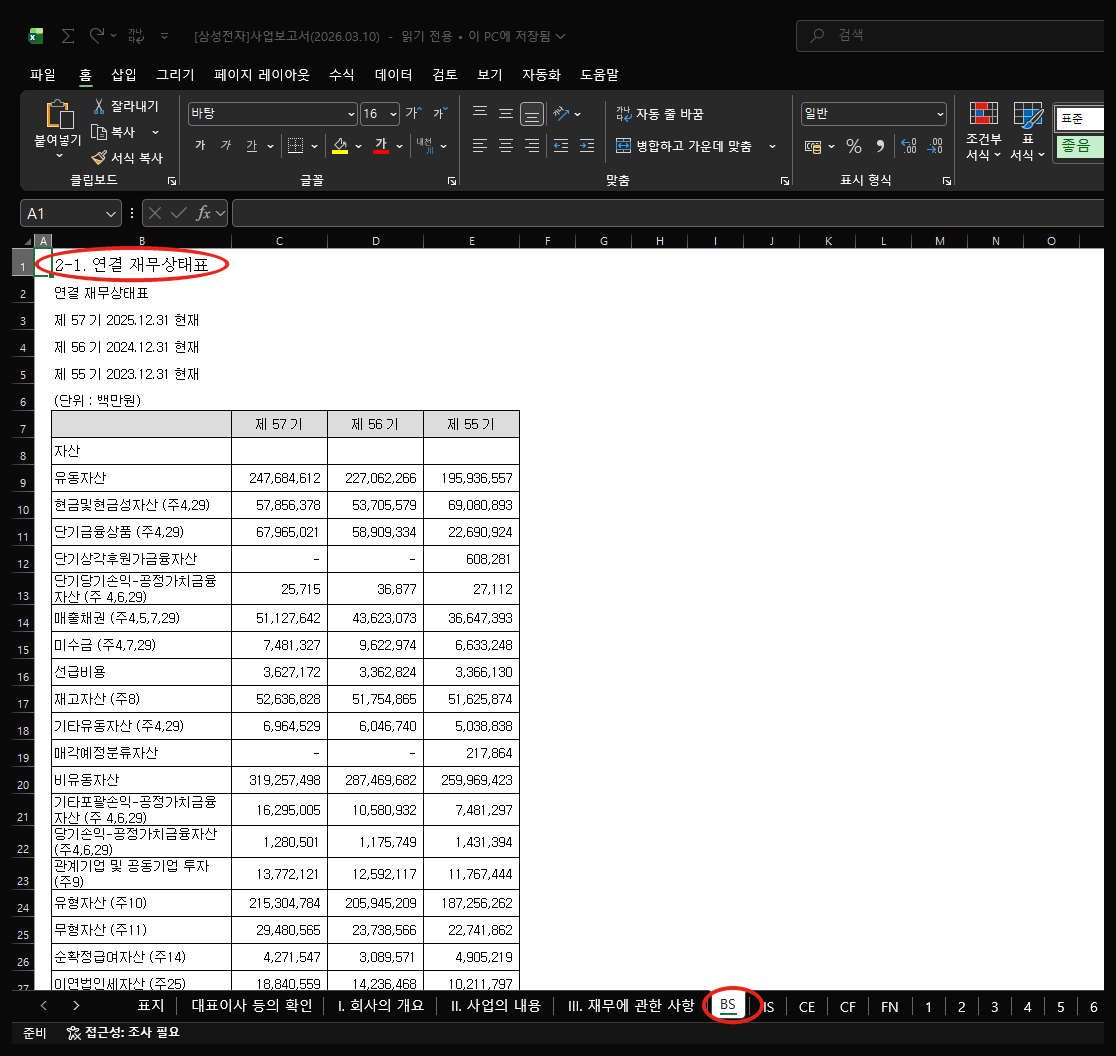Click the search box (검색)
The width and height of the screenshot is (1116, 1056).
(950, 36)
